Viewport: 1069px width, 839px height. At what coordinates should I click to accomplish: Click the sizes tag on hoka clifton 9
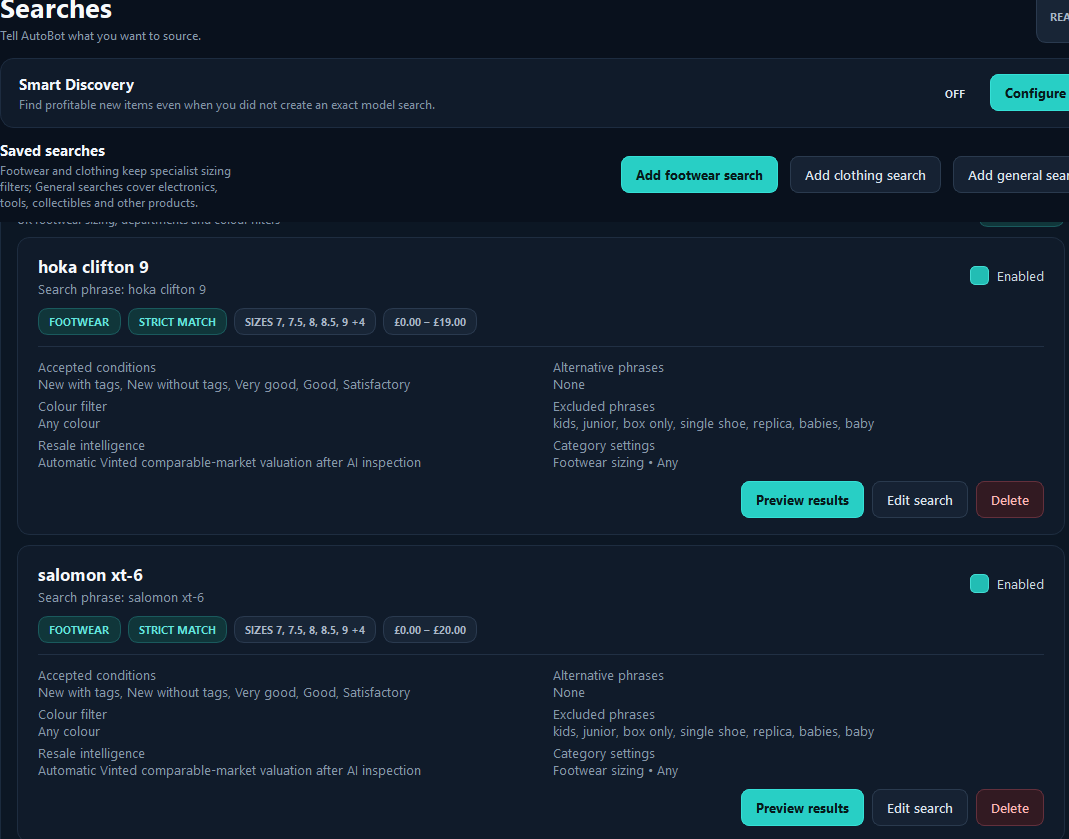(305, 322)
